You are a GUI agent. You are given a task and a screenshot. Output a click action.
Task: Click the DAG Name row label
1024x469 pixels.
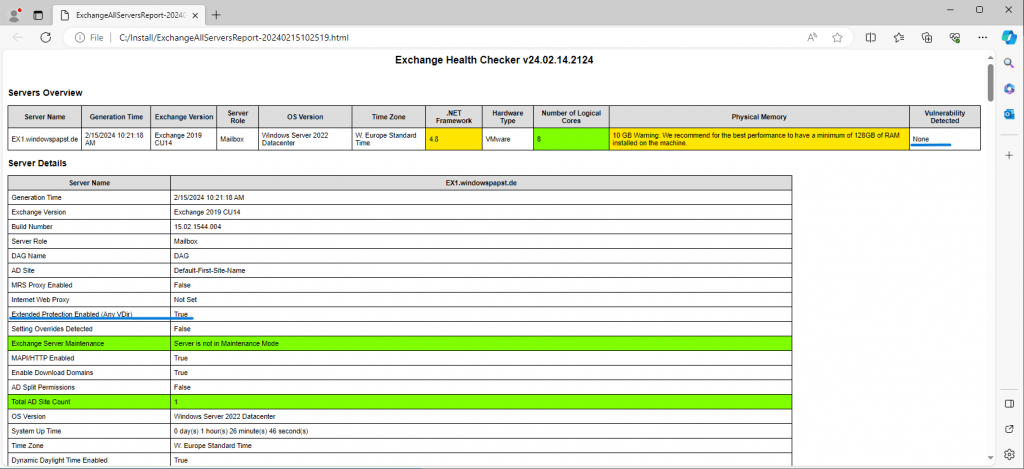(x=29, y=256)
